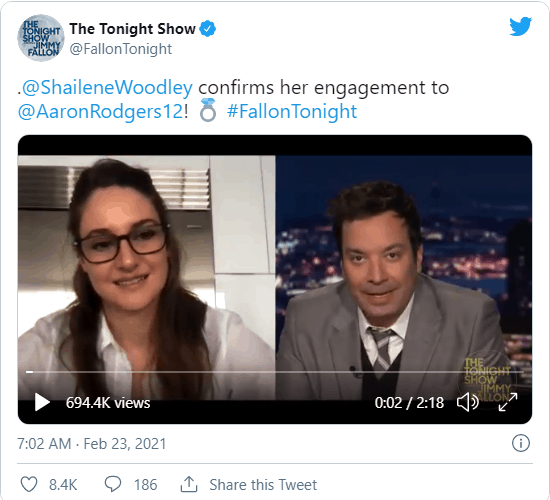Click the Twitter bird logo
Image resolution: width=550 pixels, height=500 pixels.
point(521,26)
